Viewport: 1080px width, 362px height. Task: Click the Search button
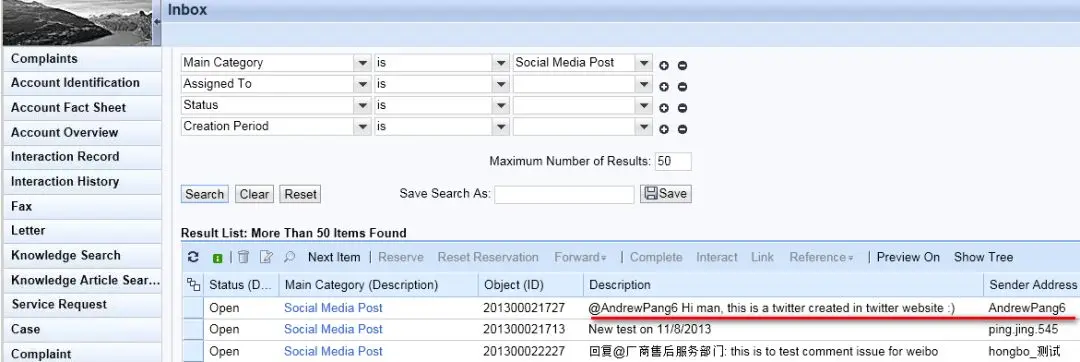point(205,194)
